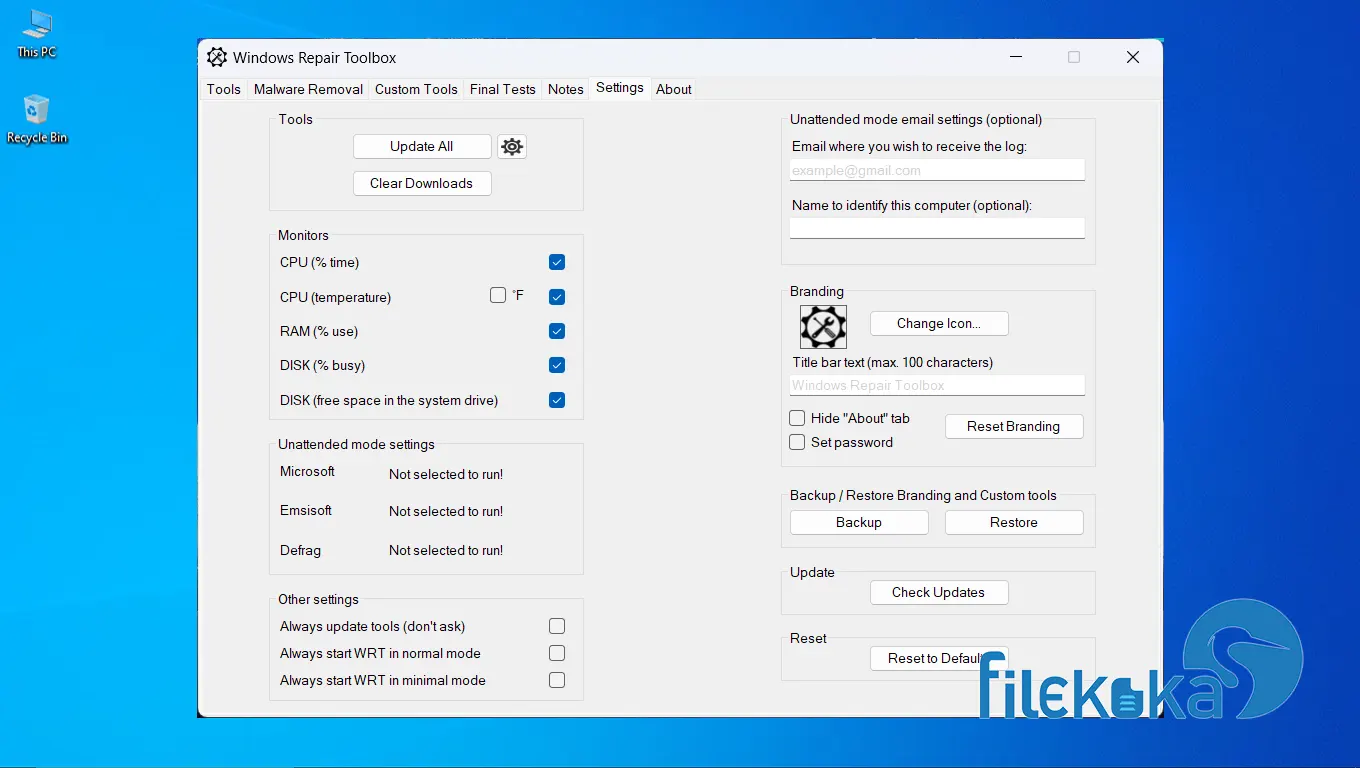Click the computer name identification field
The height and width of the screenshot is (768, 1360).
[937, 228]
